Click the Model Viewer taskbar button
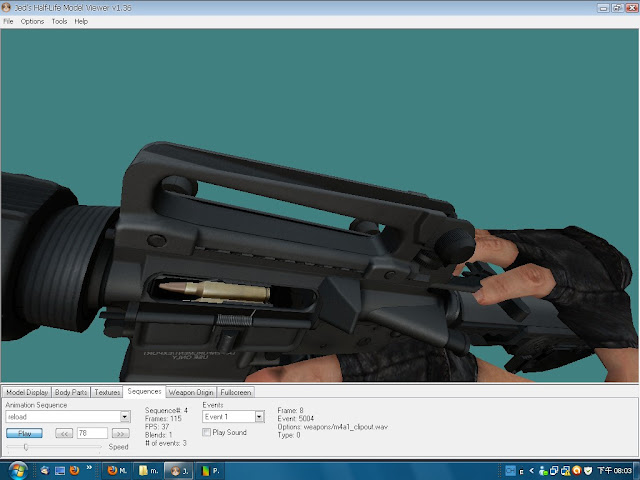The width and height of the screenshot is (640, 480). 180,471
